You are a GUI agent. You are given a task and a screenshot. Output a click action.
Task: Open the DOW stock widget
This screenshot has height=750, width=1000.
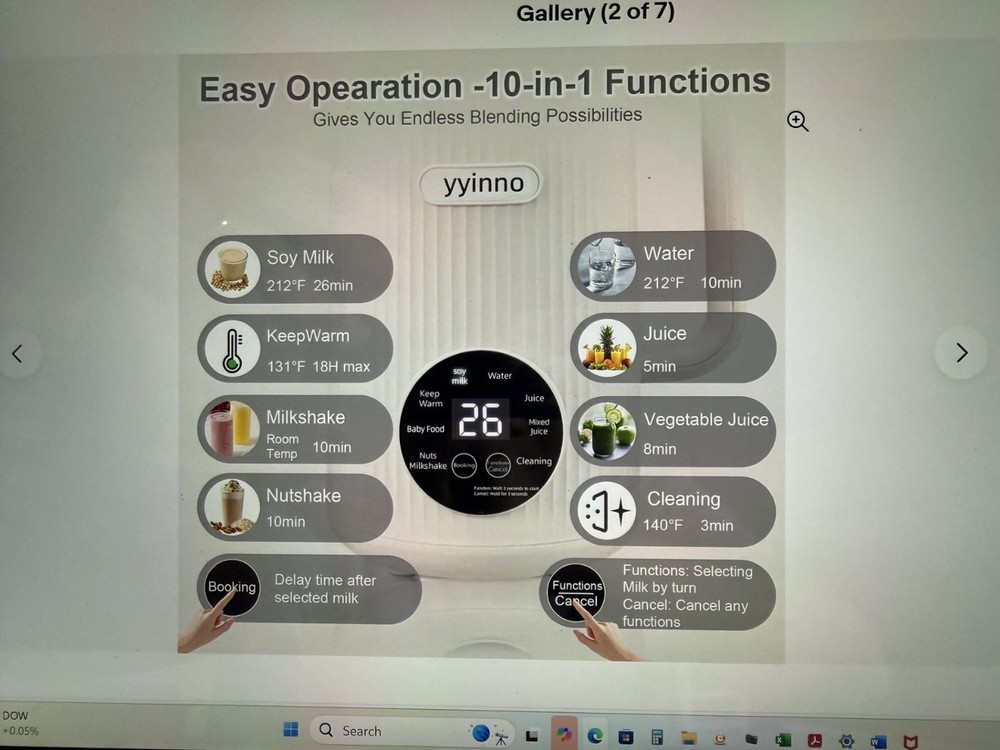point(20,723)
